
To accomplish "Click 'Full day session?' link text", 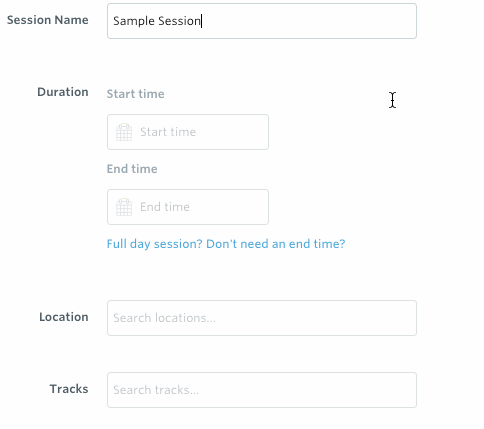I will coord(155,244).
